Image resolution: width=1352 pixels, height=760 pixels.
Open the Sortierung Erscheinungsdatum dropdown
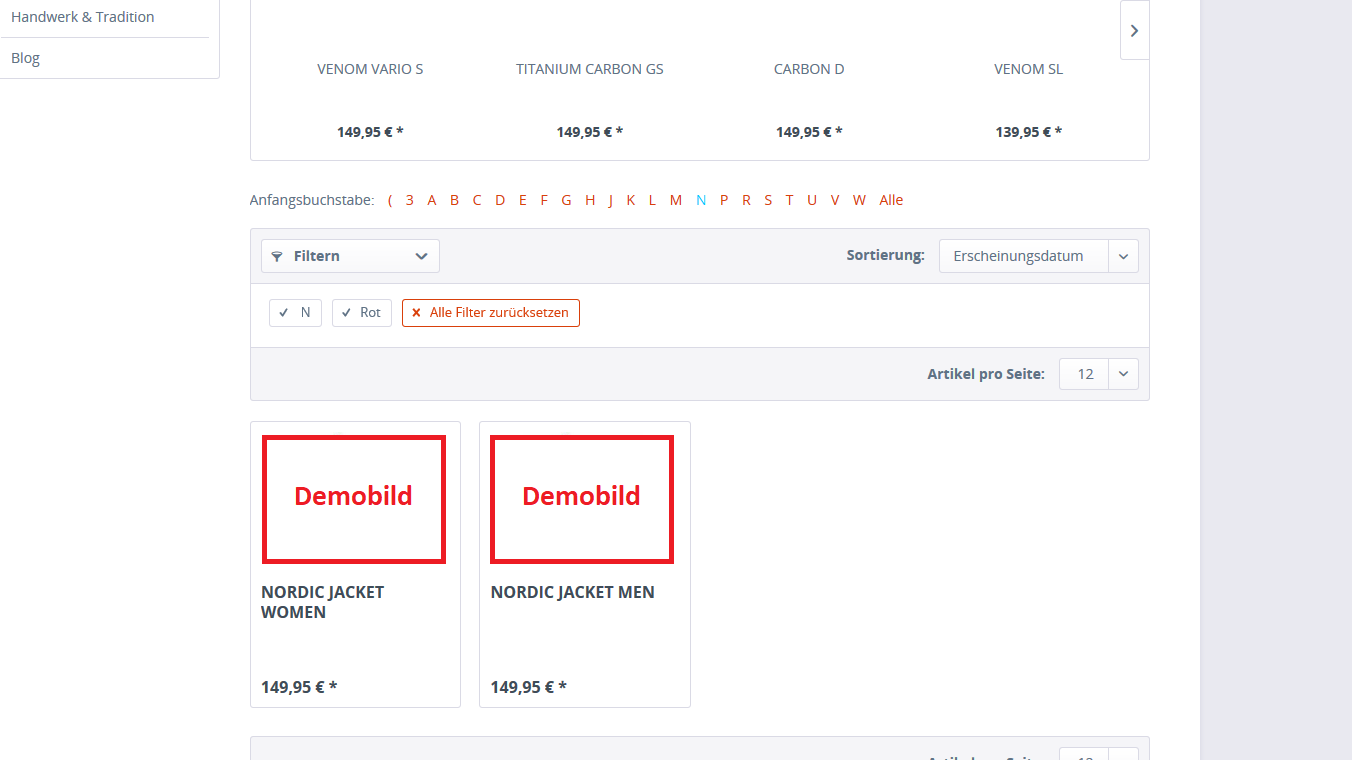(x=1038, y=256)
